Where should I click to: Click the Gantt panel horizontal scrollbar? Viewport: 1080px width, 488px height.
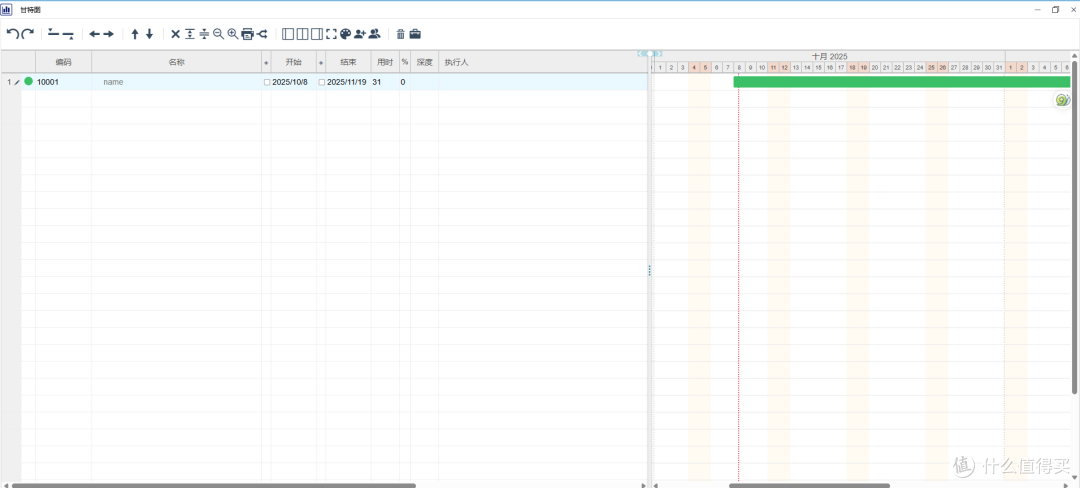(x=809, y=485)
